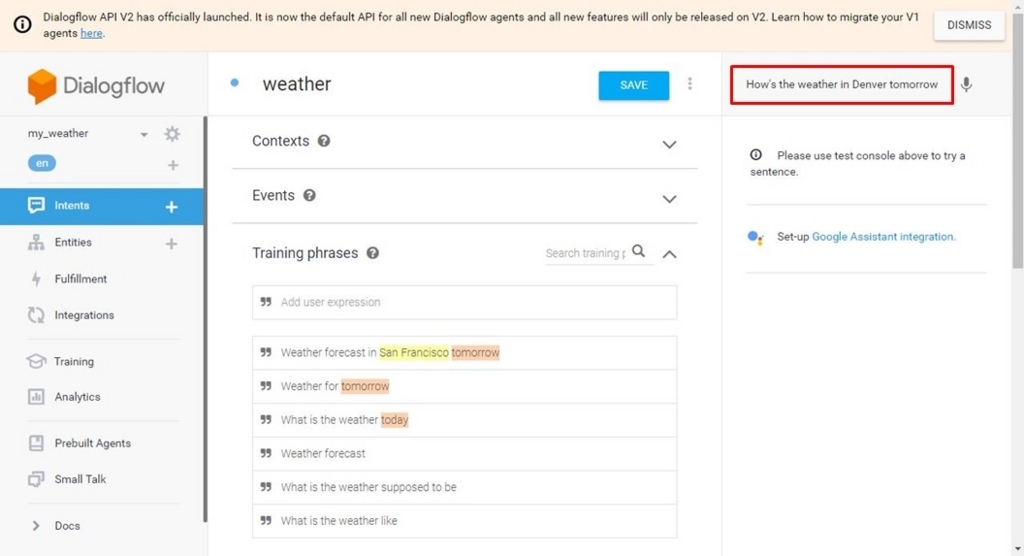Viewport: 1024px width, 556px height.
Task: Click the Intents chat bubble icon
Action: (36, 206)
